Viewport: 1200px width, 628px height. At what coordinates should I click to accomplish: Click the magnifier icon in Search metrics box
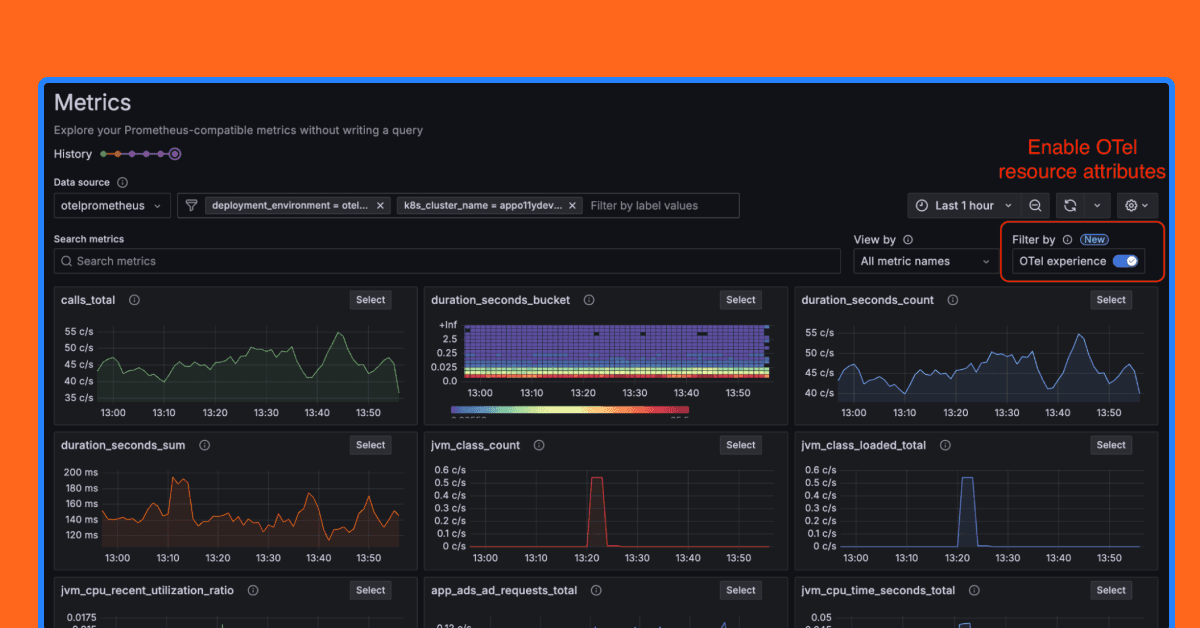pyautogui.click(x=65, y=261)
